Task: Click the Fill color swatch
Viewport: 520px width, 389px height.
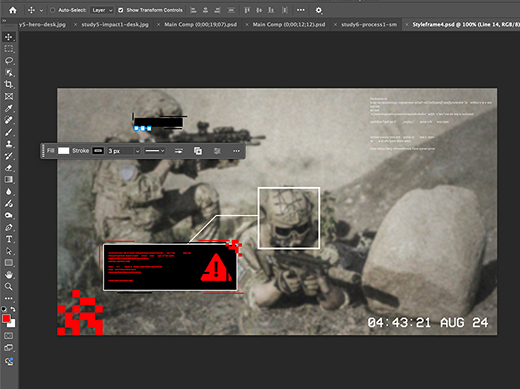Action: (63, 151)
